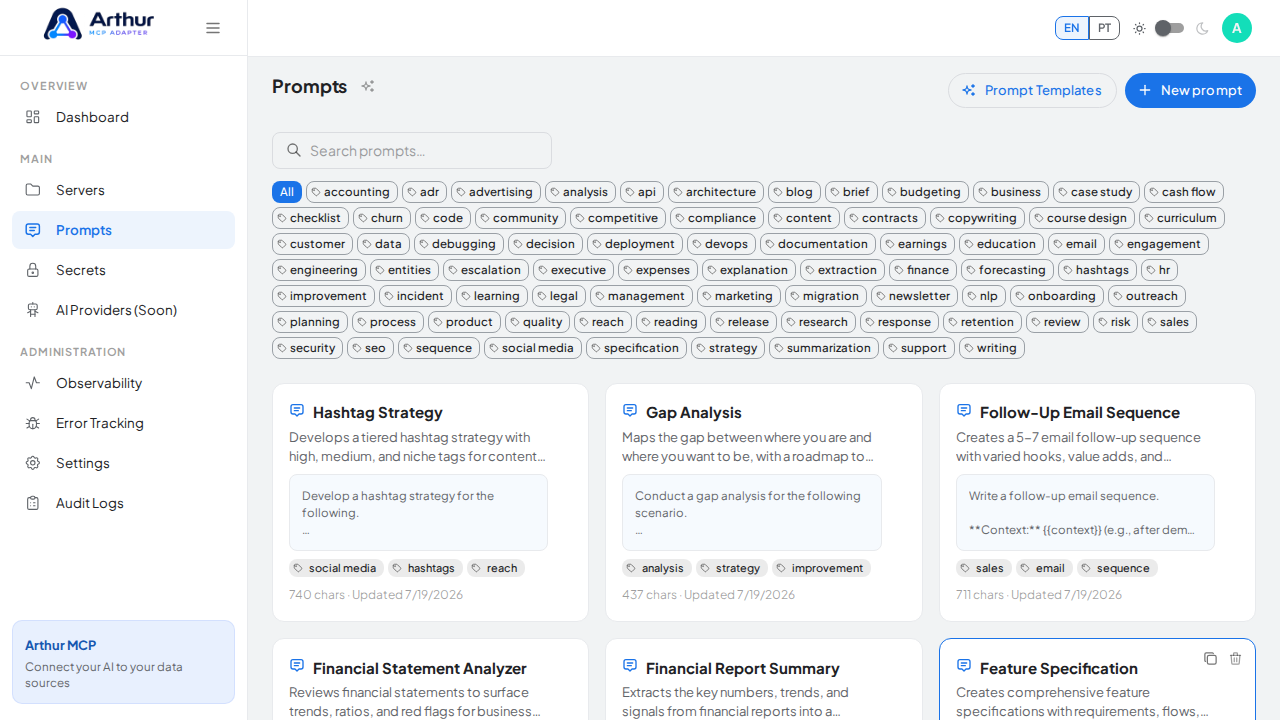Open AI Providers (Soon) item
1280x720 pixels.
(123, 310)
